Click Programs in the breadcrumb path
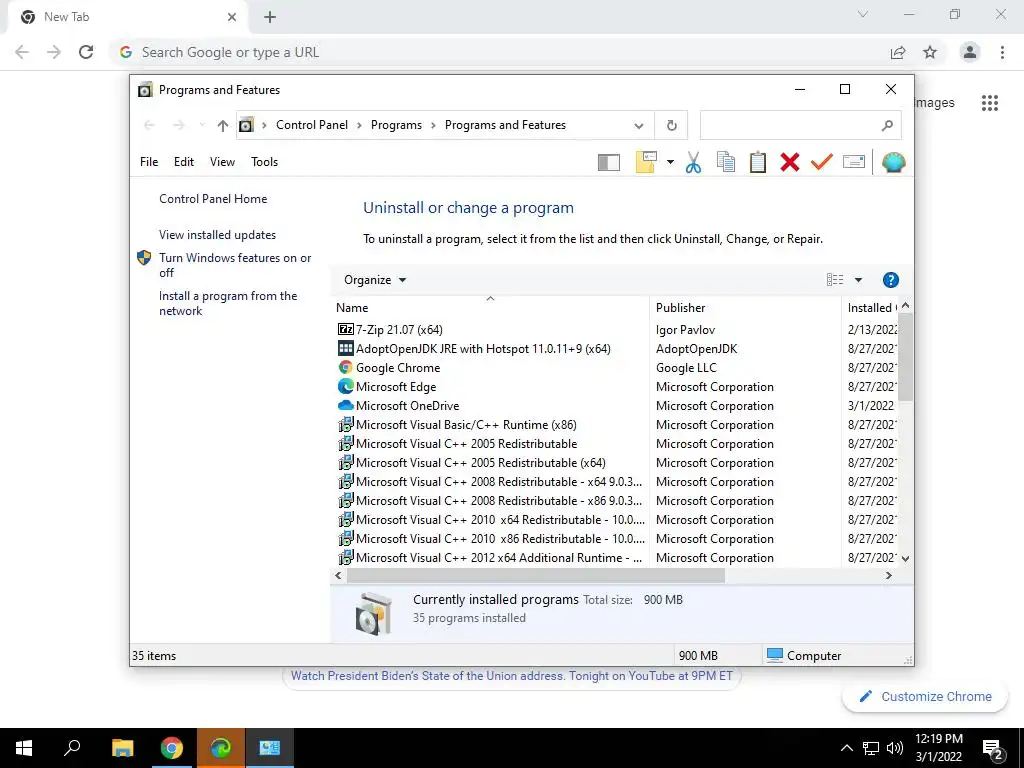Image resolution: width=1024 pixels, height=768 pixels. (x=396, y=125)
